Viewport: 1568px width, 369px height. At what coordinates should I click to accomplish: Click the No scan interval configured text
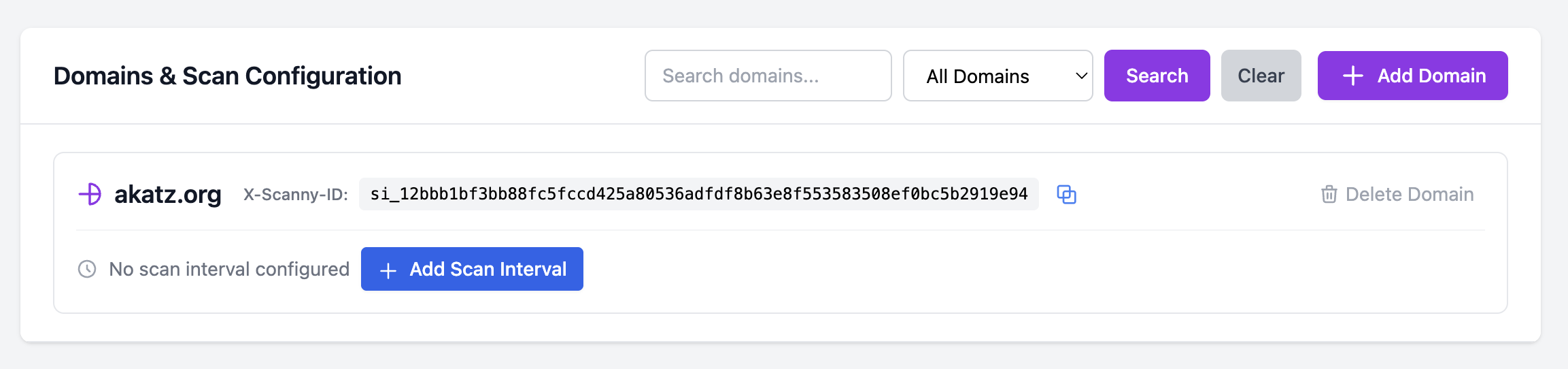tap(229, 269)
